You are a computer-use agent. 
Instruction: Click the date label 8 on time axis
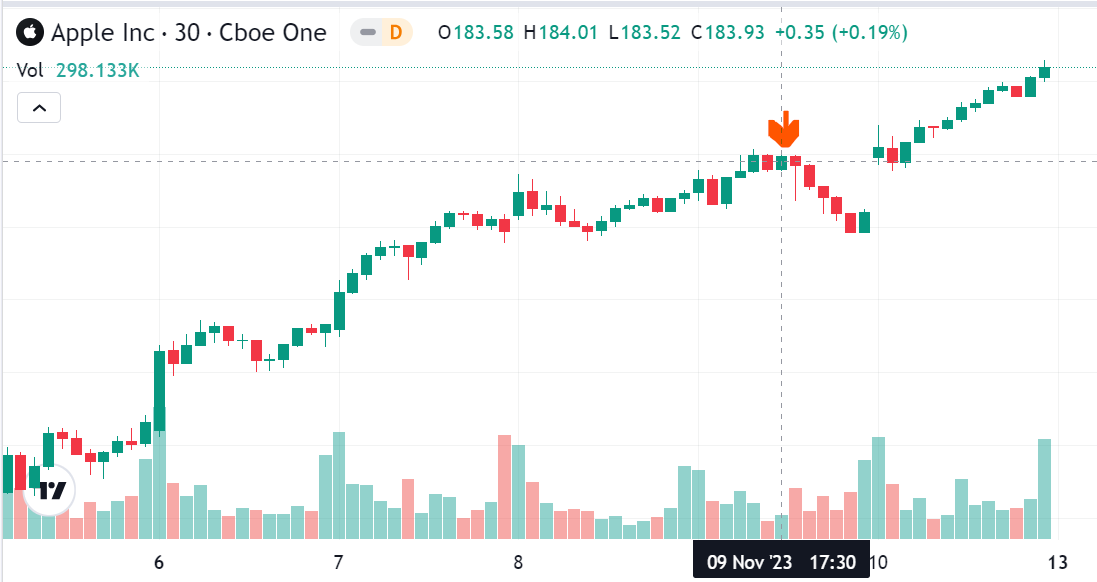click(518, 562)
